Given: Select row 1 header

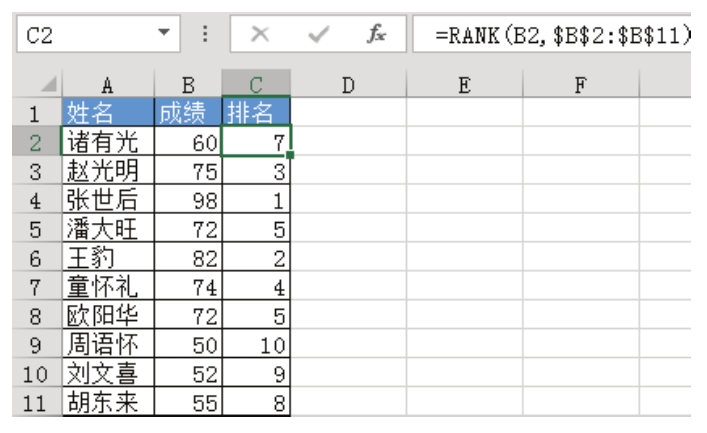Looking at the screenshot, I should (x=30, y=112).
